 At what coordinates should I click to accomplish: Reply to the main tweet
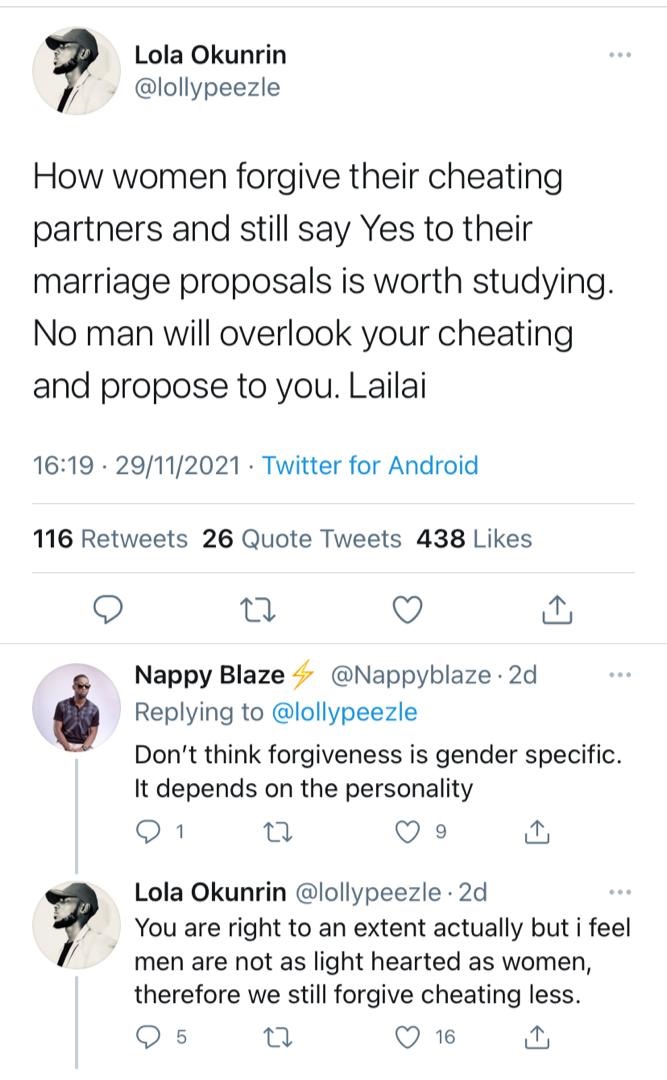click(x=107, y=608)
